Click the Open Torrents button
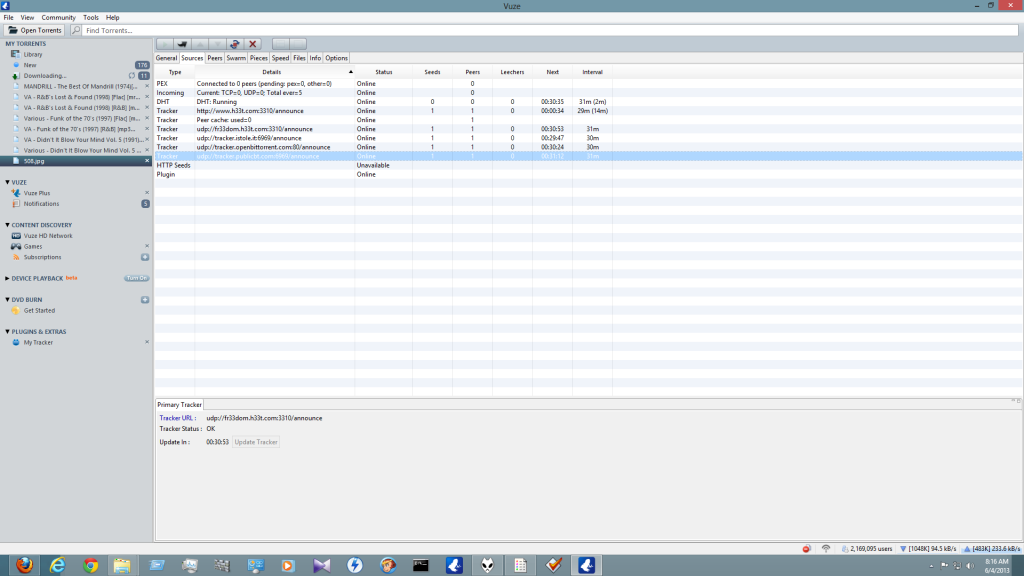The height and width of the screenshot is (576, 1024). [x=35, y=30]
